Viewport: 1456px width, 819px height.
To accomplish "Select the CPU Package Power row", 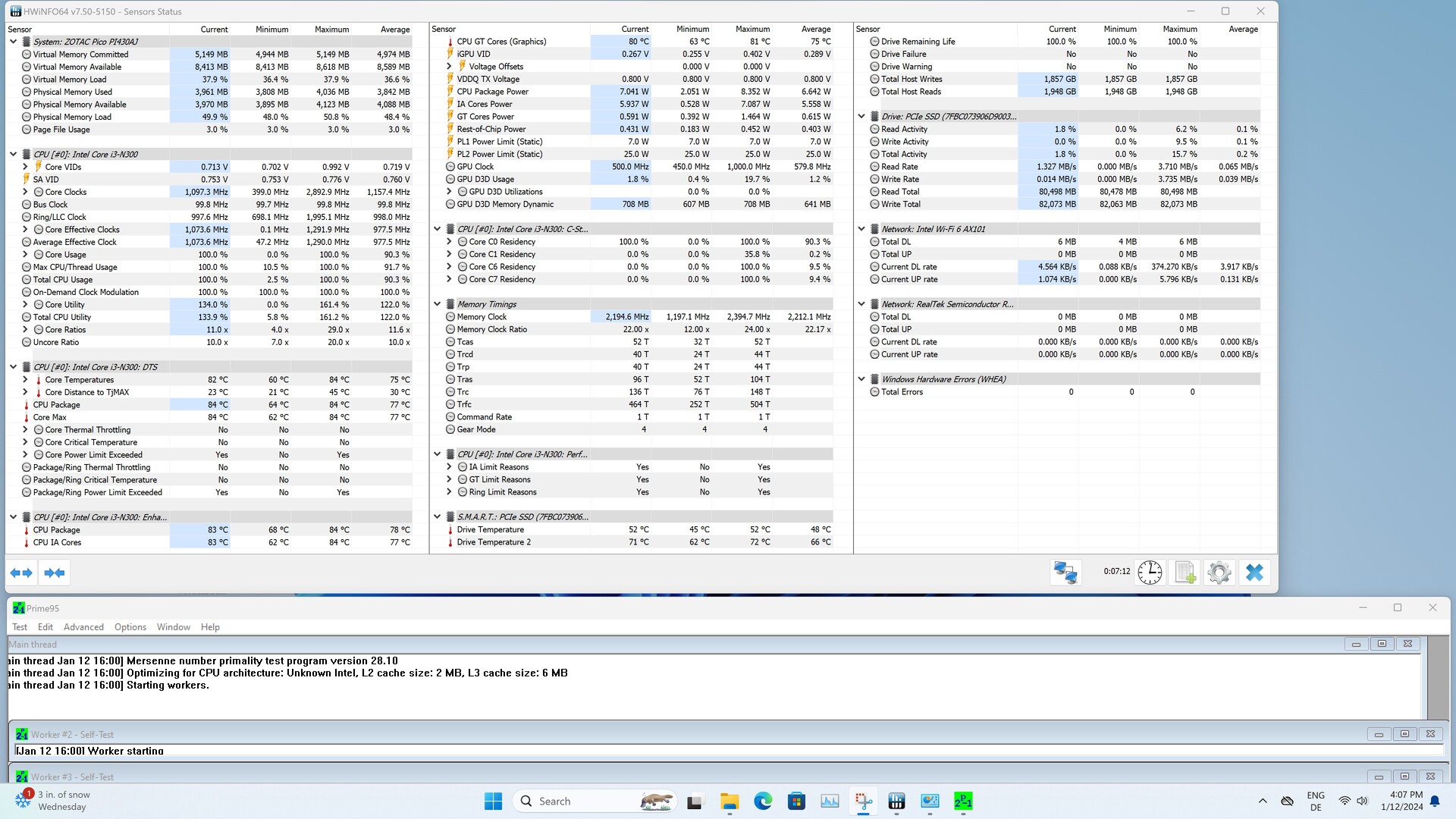I will (492, 92).
